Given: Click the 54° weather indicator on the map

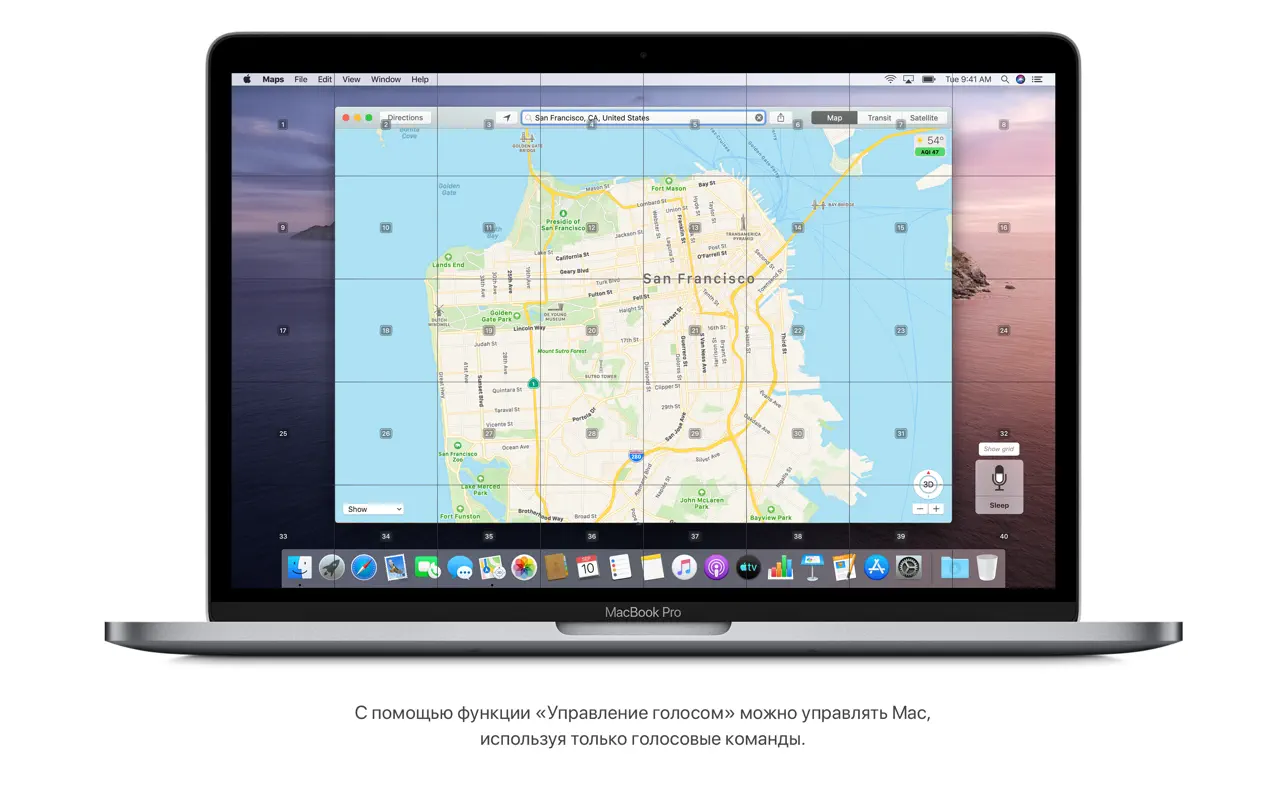Looking at the screenshot, I should (930, 141).
